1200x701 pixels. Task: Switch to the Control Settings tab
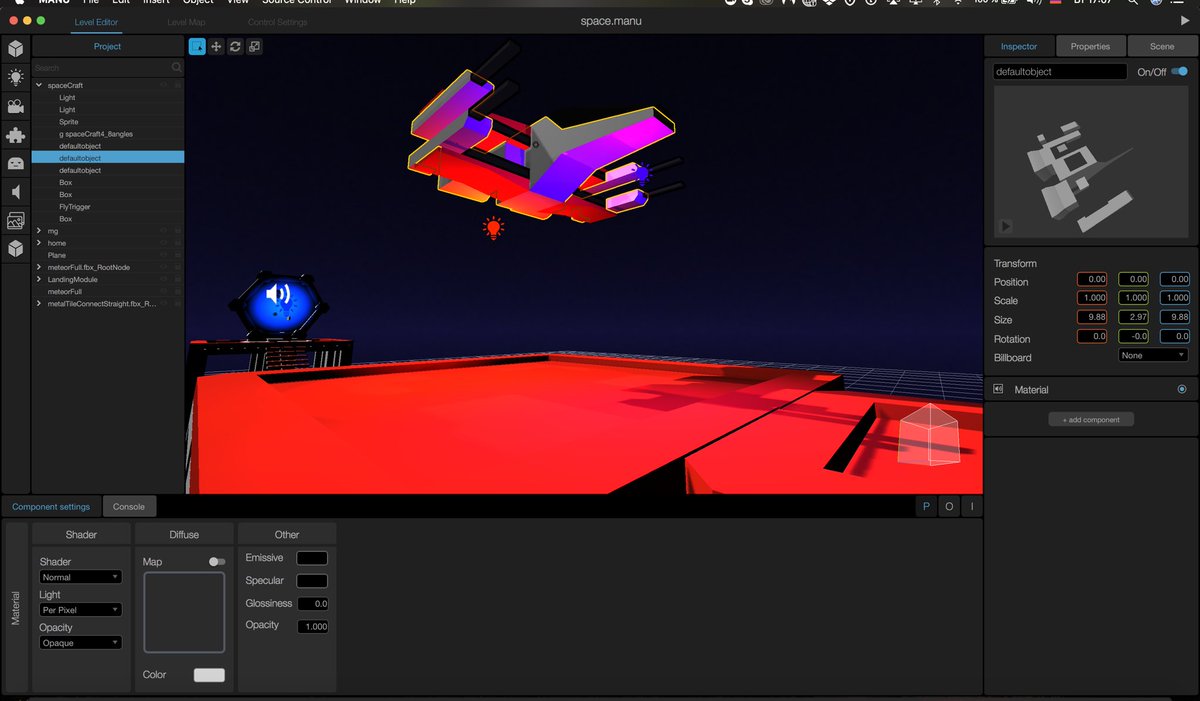278,22
